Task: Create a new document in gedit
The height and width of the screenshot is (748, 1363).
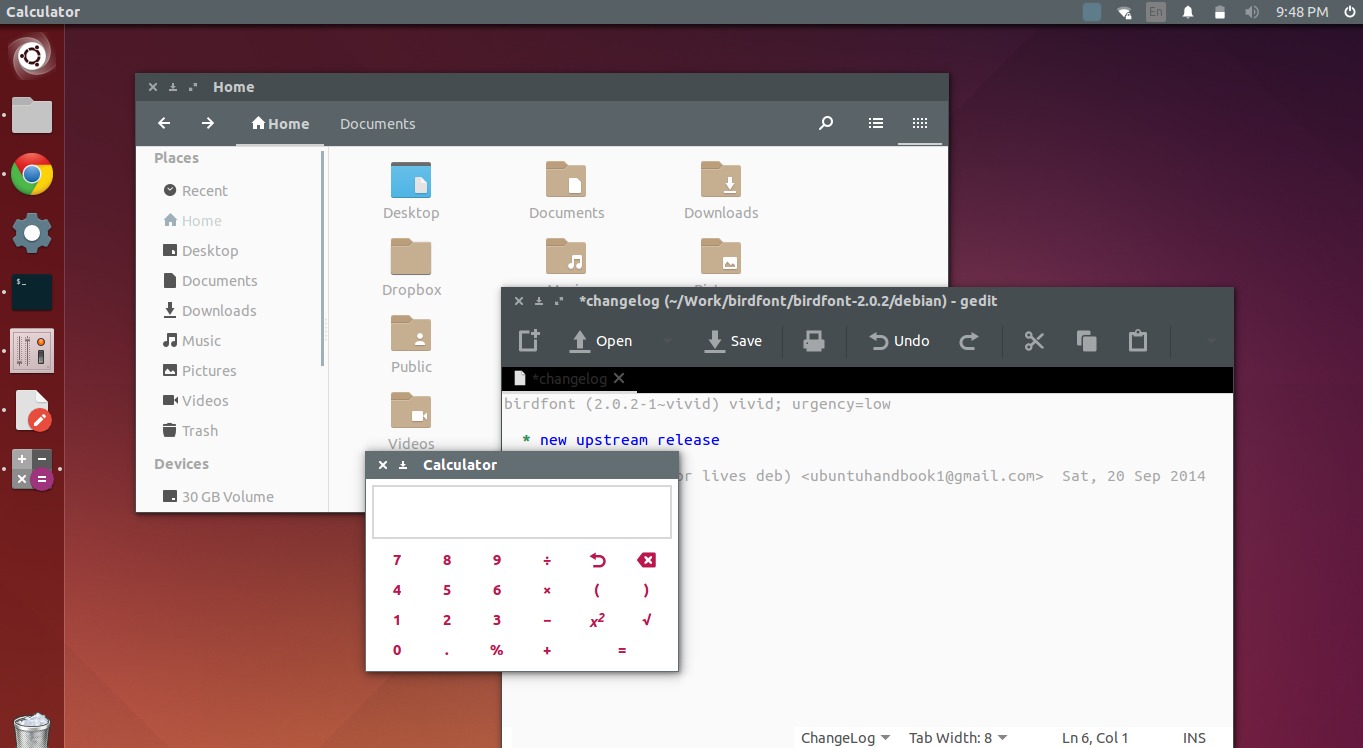Action: click(x=529, y=341)
